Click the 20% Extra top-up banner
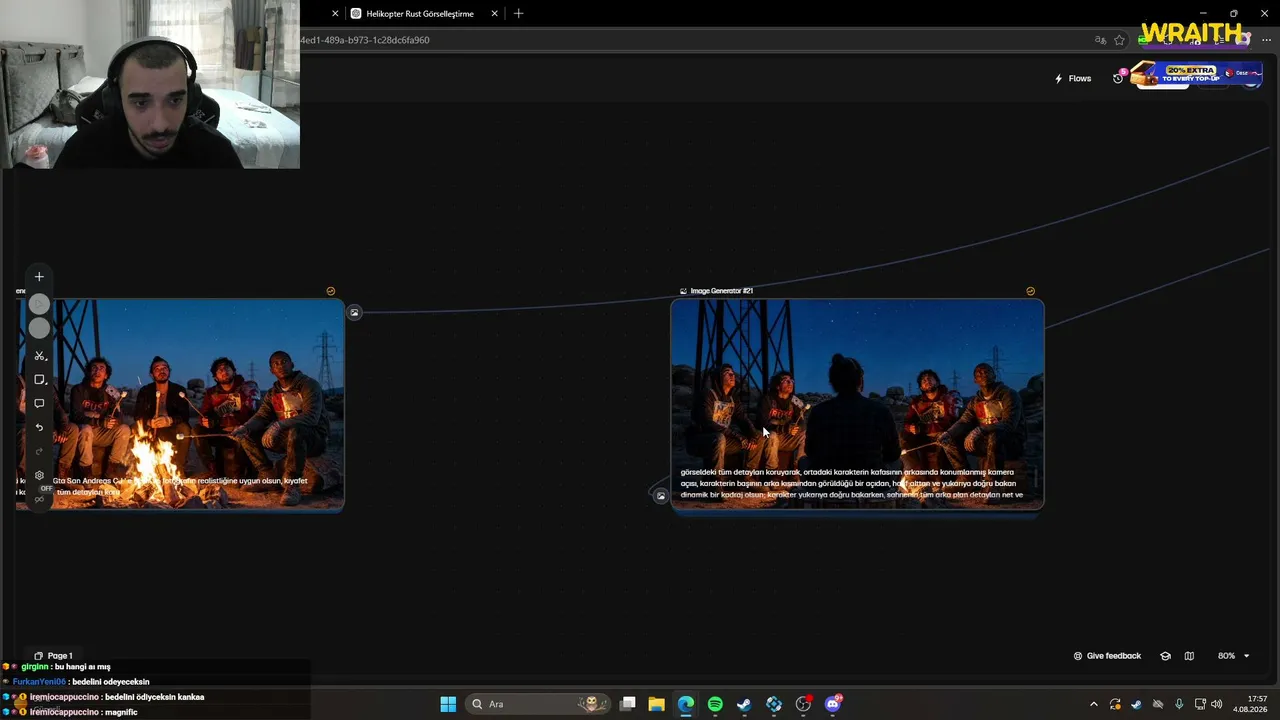 click(x=1196, y=74)
